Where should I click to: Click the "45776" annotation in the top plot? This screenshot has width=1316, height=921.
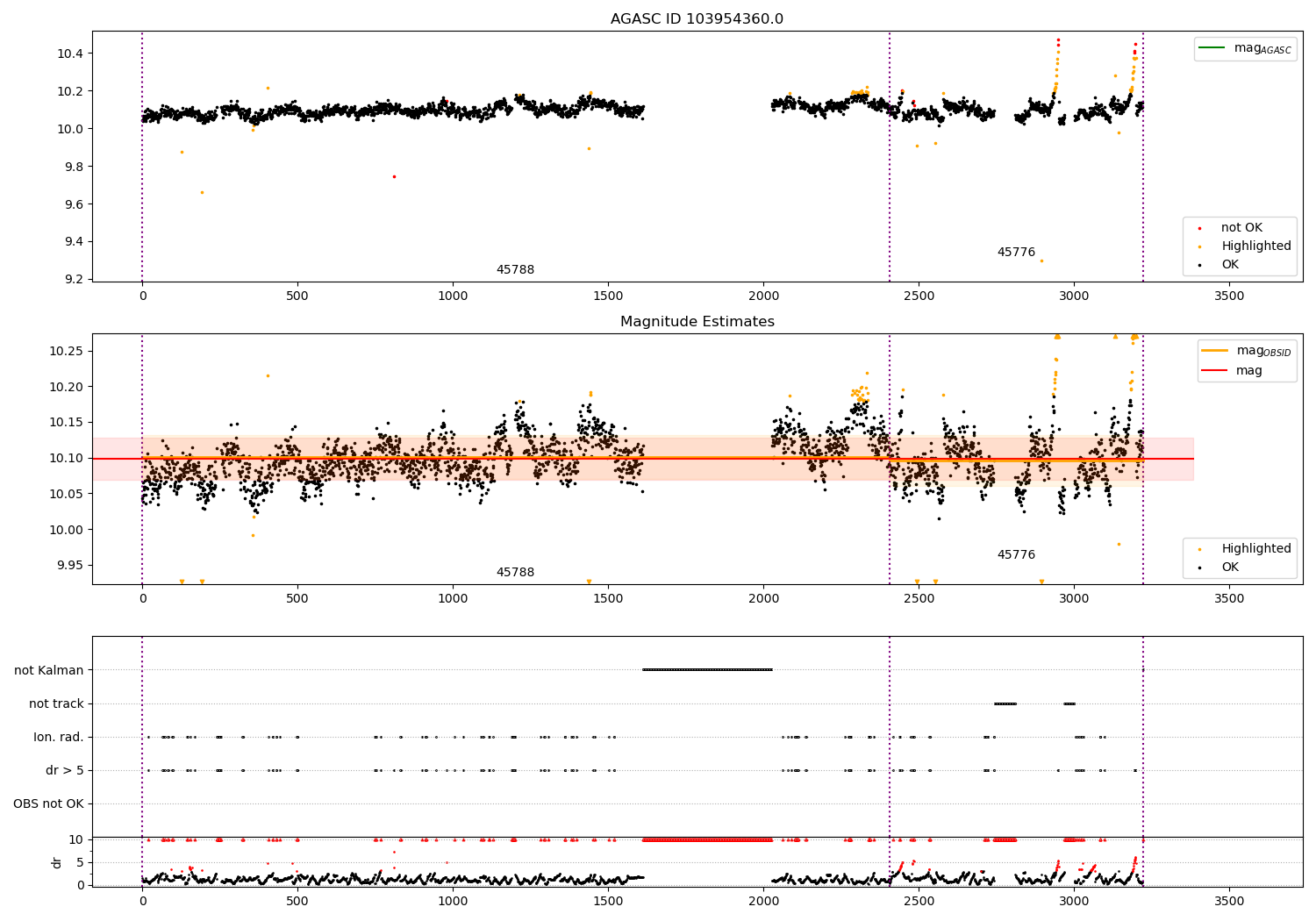click(1016, 253)
